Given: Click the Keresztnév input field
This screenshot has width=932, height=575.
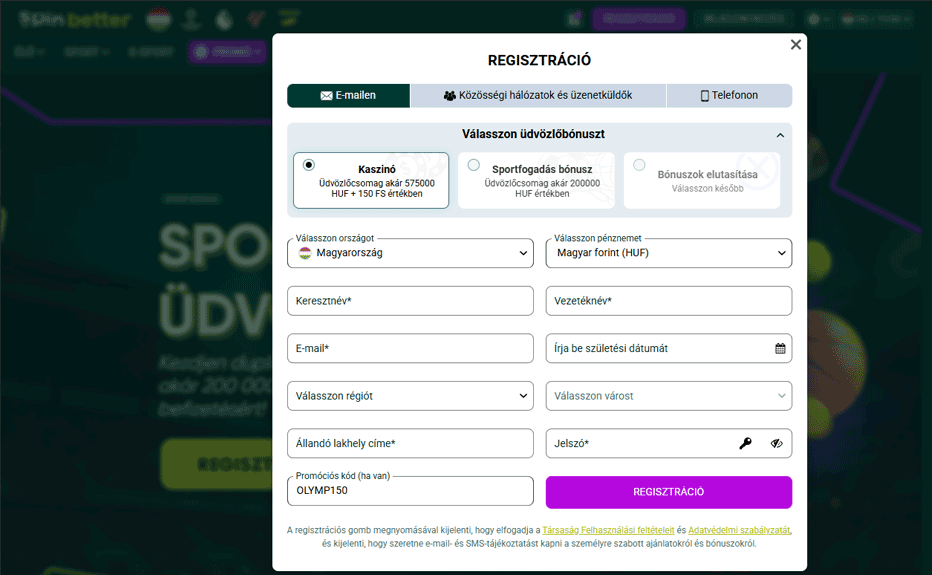Looking at the screenshot, I should (410, 301).
